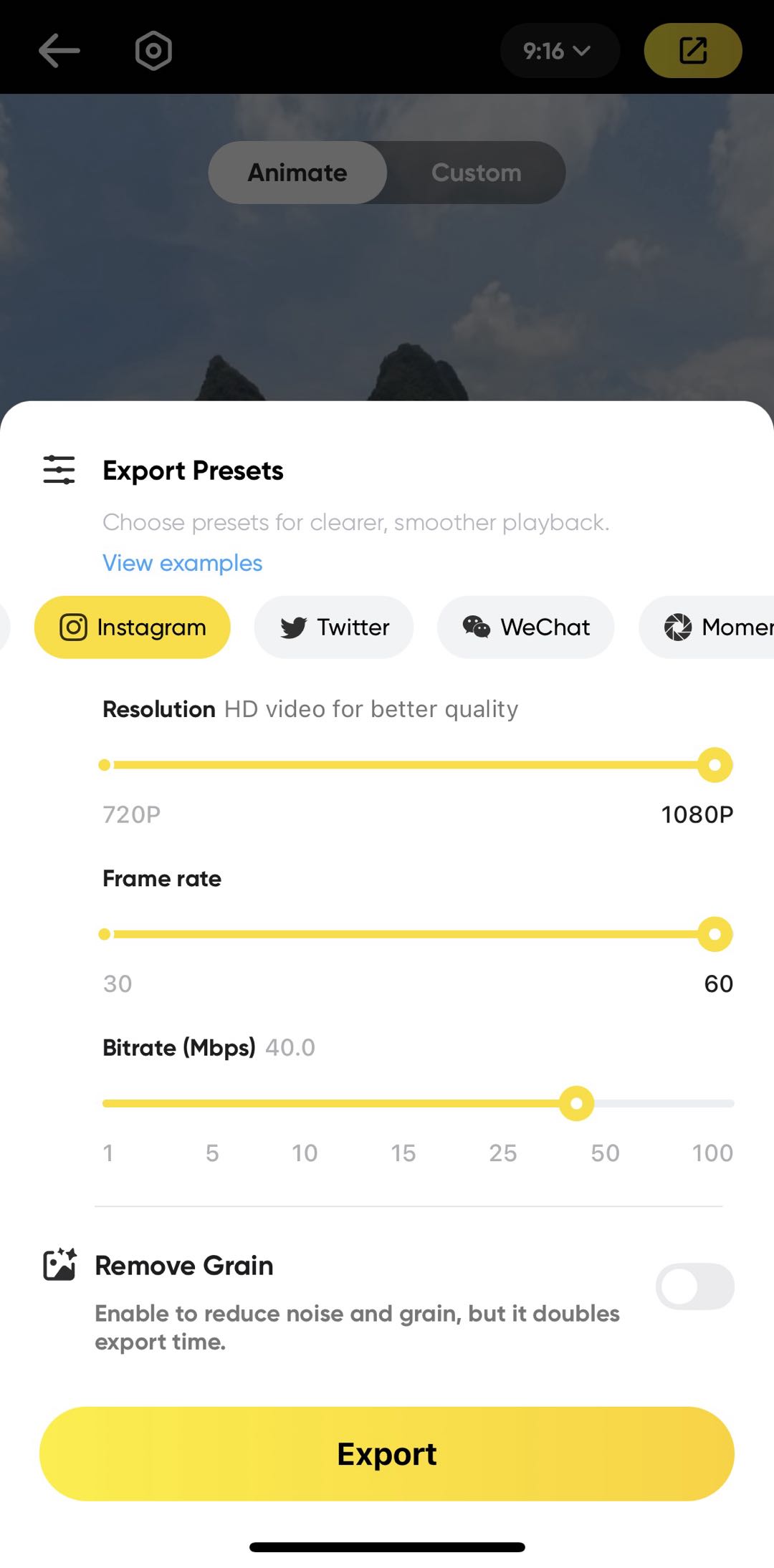
Task: Tap the Export Presets sliders icon
Action: click(x=59, y=470)
